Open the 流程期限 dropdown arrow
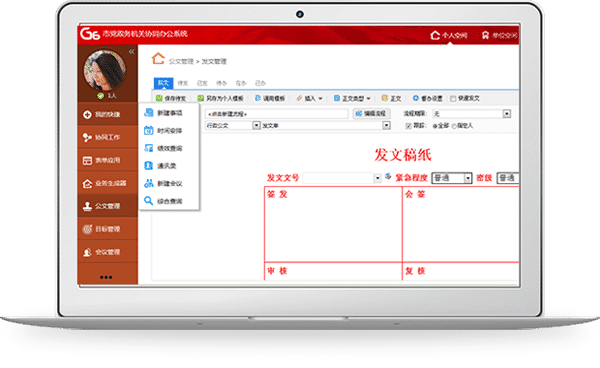 507,114
